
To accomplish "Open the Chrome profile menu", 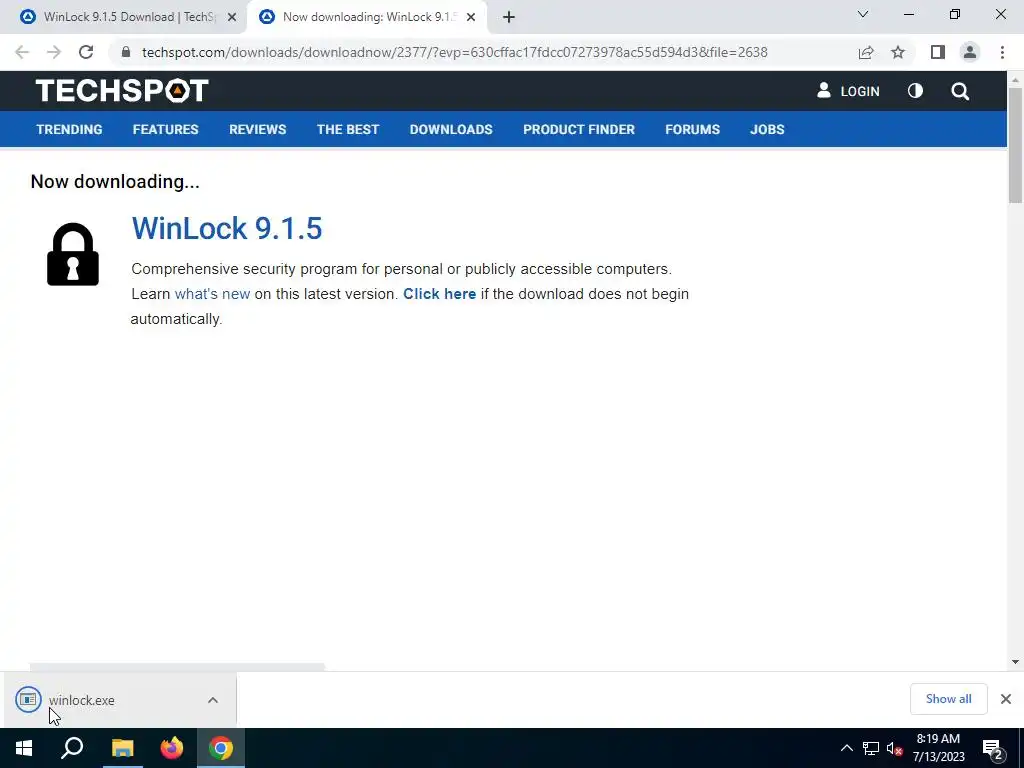I will (x=970, y=52).
